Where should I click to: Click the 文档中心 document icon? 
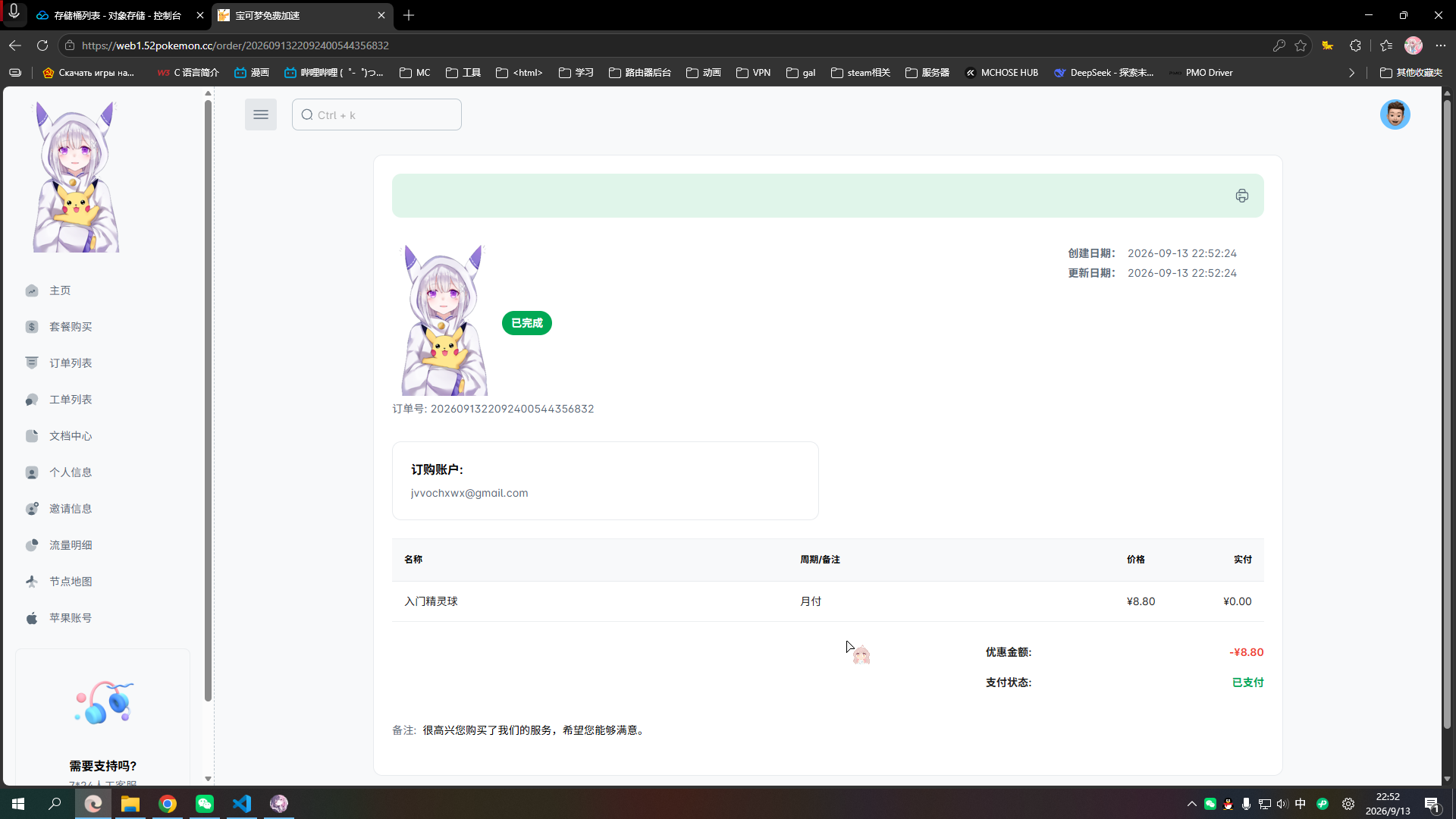(x=32, y=436)
